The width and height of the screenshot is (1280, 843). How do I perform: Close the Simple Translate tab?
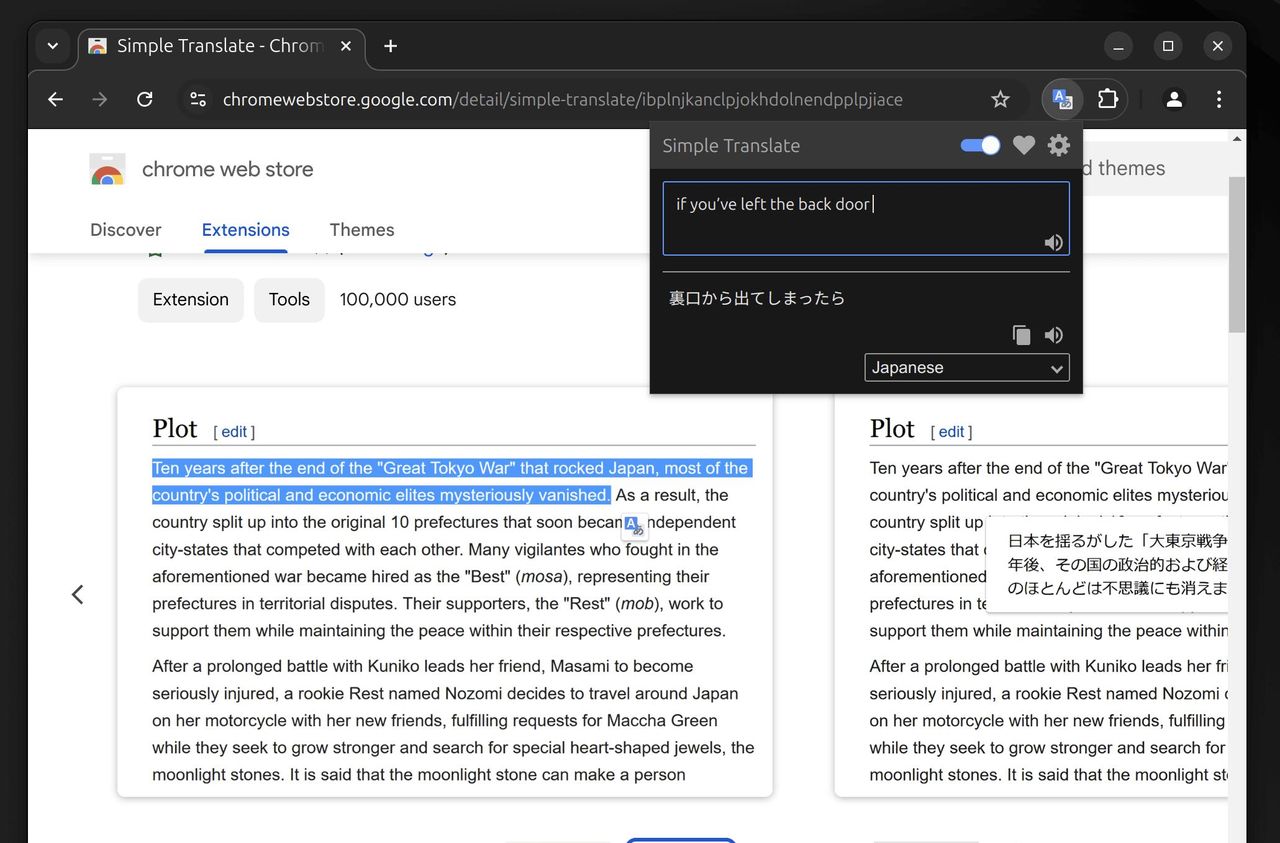tap(345, 46)
